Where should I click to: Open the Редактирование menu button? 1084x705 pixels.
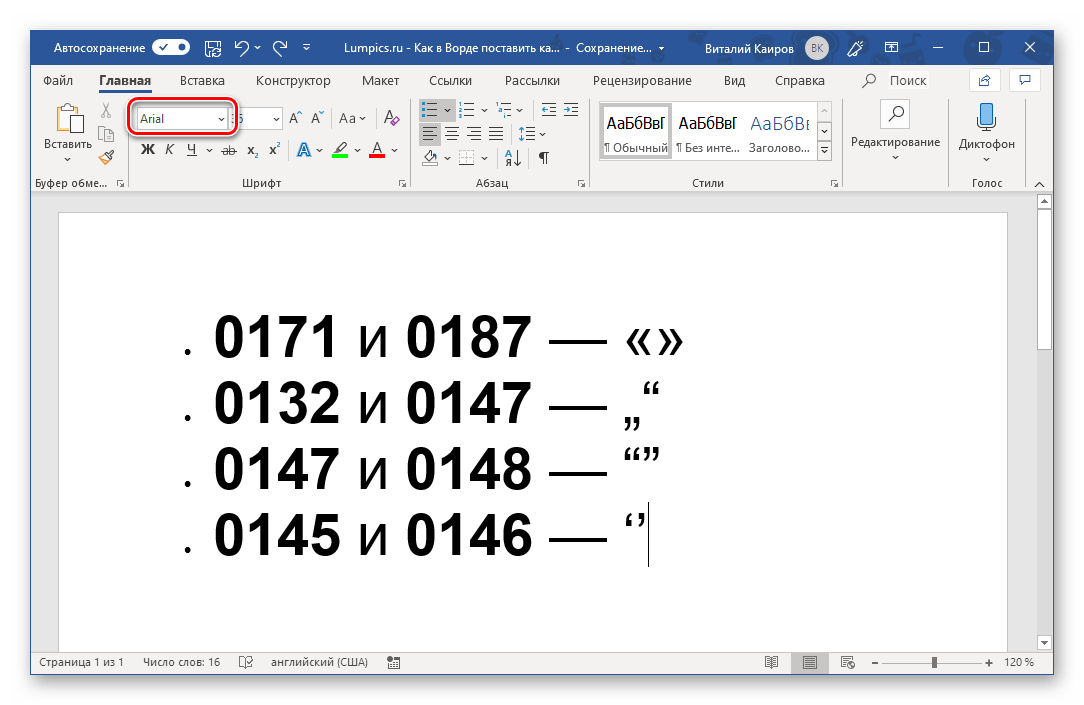pyautogui.click(x=895, y=132)
